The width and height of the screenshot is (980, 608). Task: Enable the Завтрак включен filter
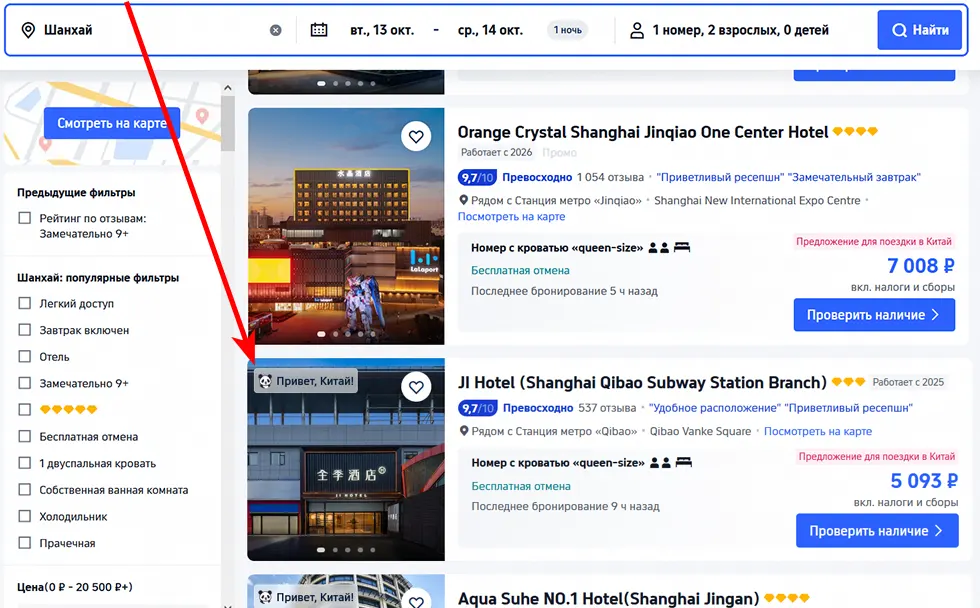(24, 329)
